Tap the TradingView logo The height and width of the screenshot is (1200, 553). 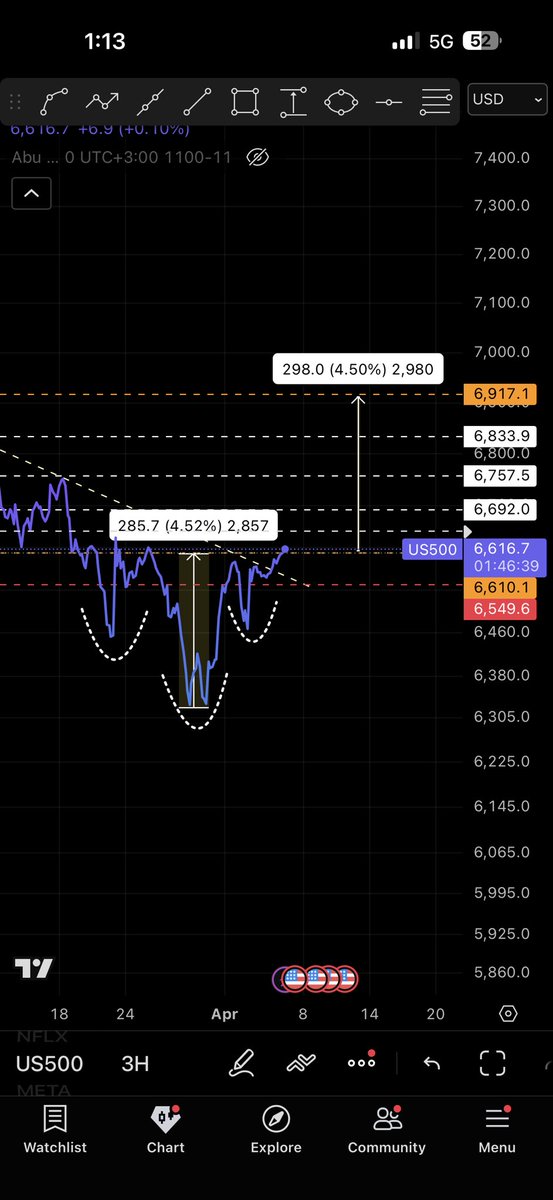click(x=34, y=968)
